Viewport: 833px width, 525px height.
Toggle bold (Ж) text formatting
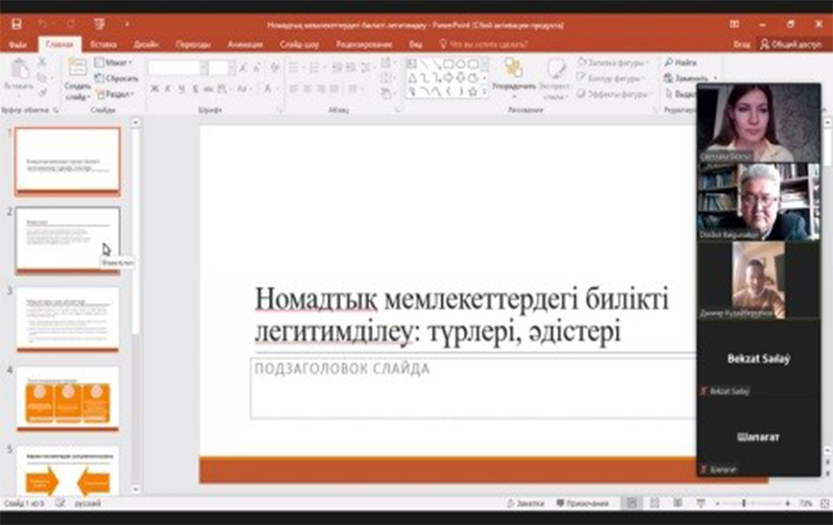point(154,89)
